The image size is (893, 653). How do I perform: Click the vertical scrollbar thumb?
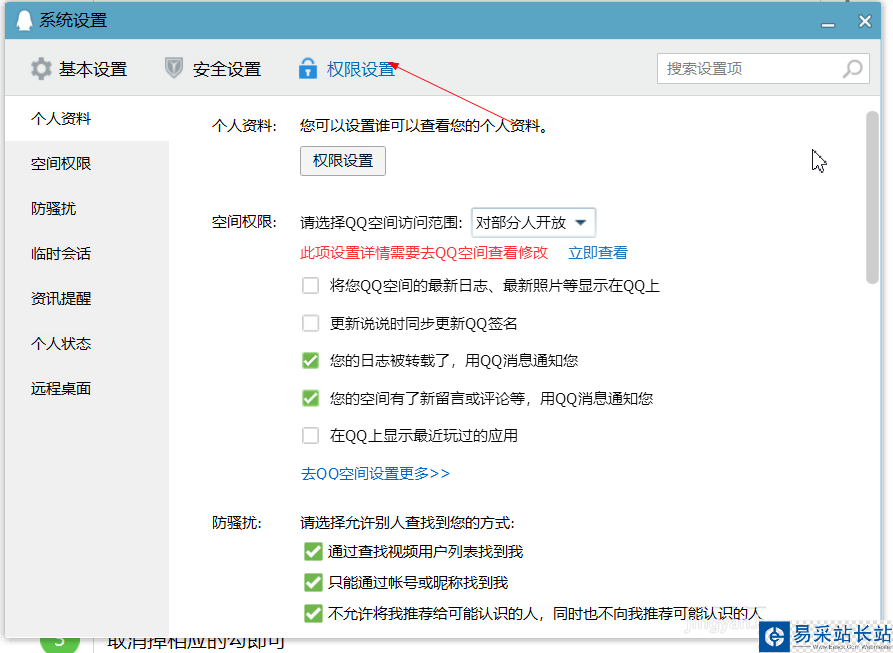click(x=872, y=197)
